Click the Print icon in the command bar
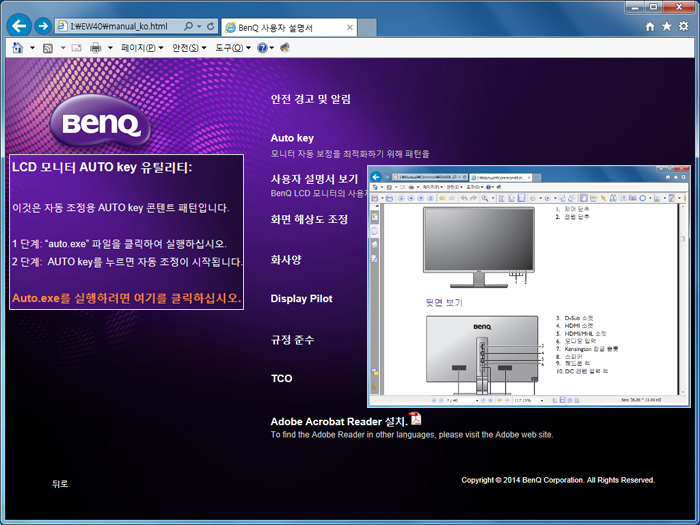Screen dimensions: 700x525 click(x=96, y=47)
